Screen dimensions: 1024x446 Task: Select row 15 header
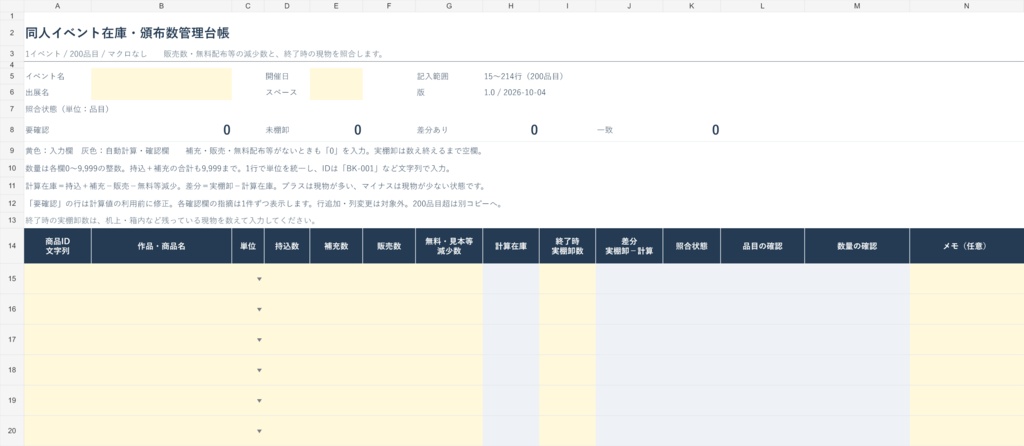pos(12,279)
